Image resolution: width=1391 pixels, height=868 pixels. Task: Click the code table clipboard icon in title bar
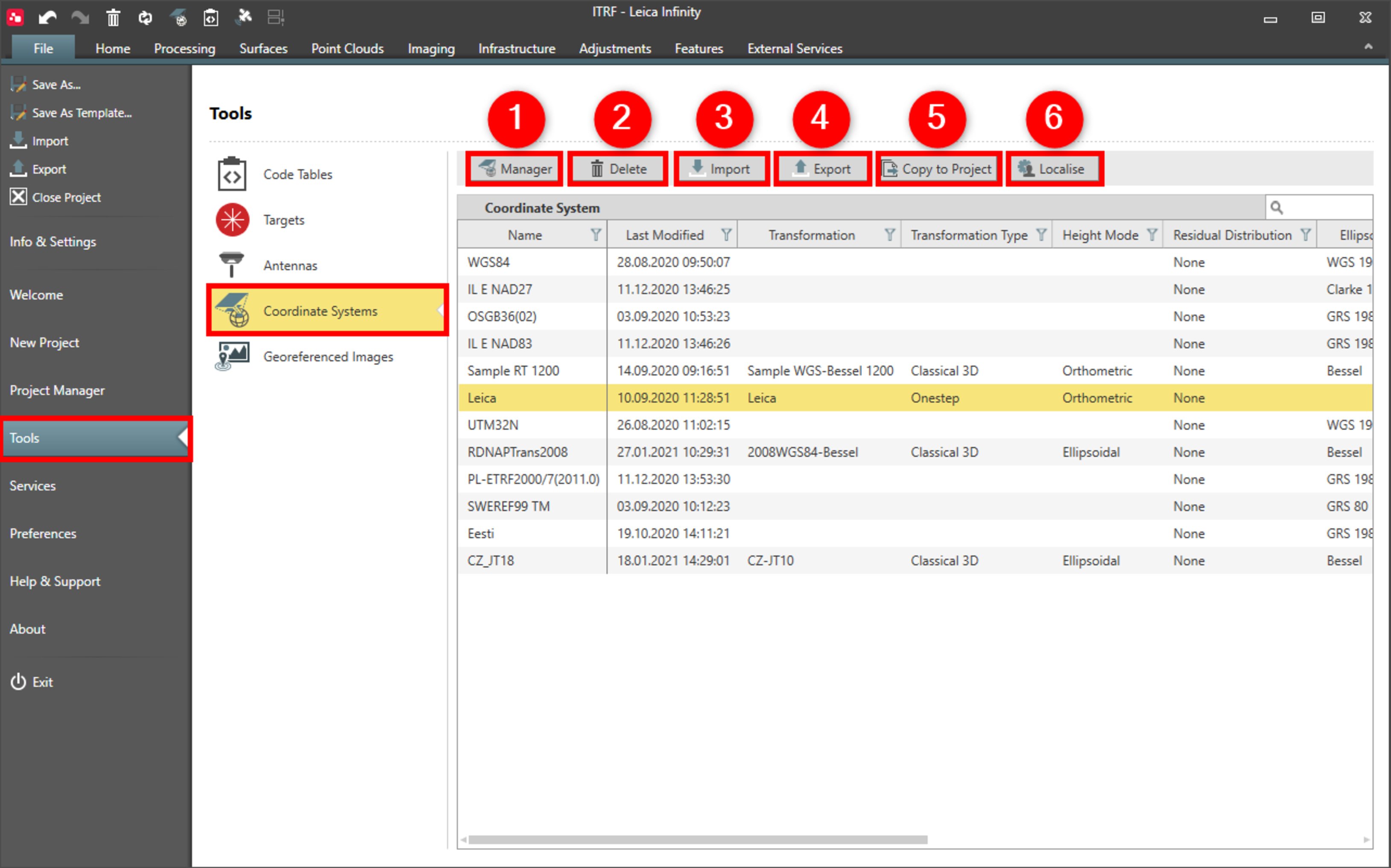tap(210, 18)
